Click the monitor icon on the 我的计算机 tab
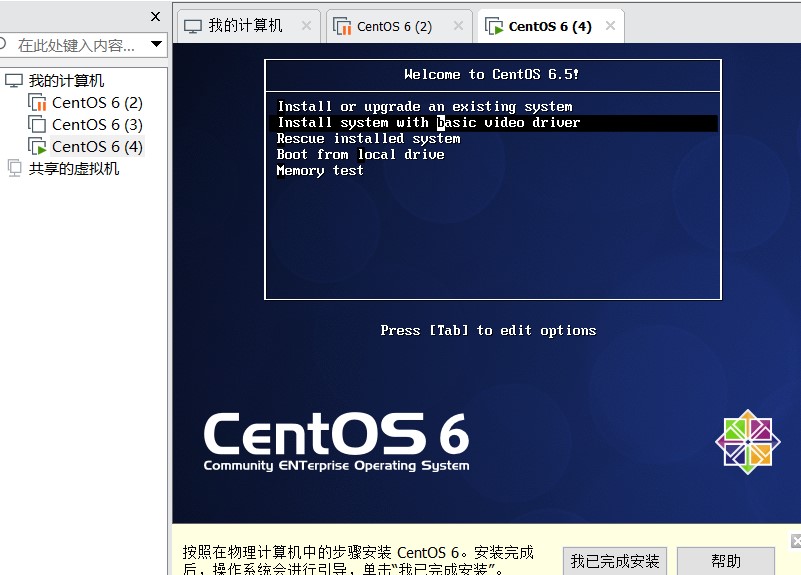801x575 pixels. pyautogui.click(x=193, y=26)
